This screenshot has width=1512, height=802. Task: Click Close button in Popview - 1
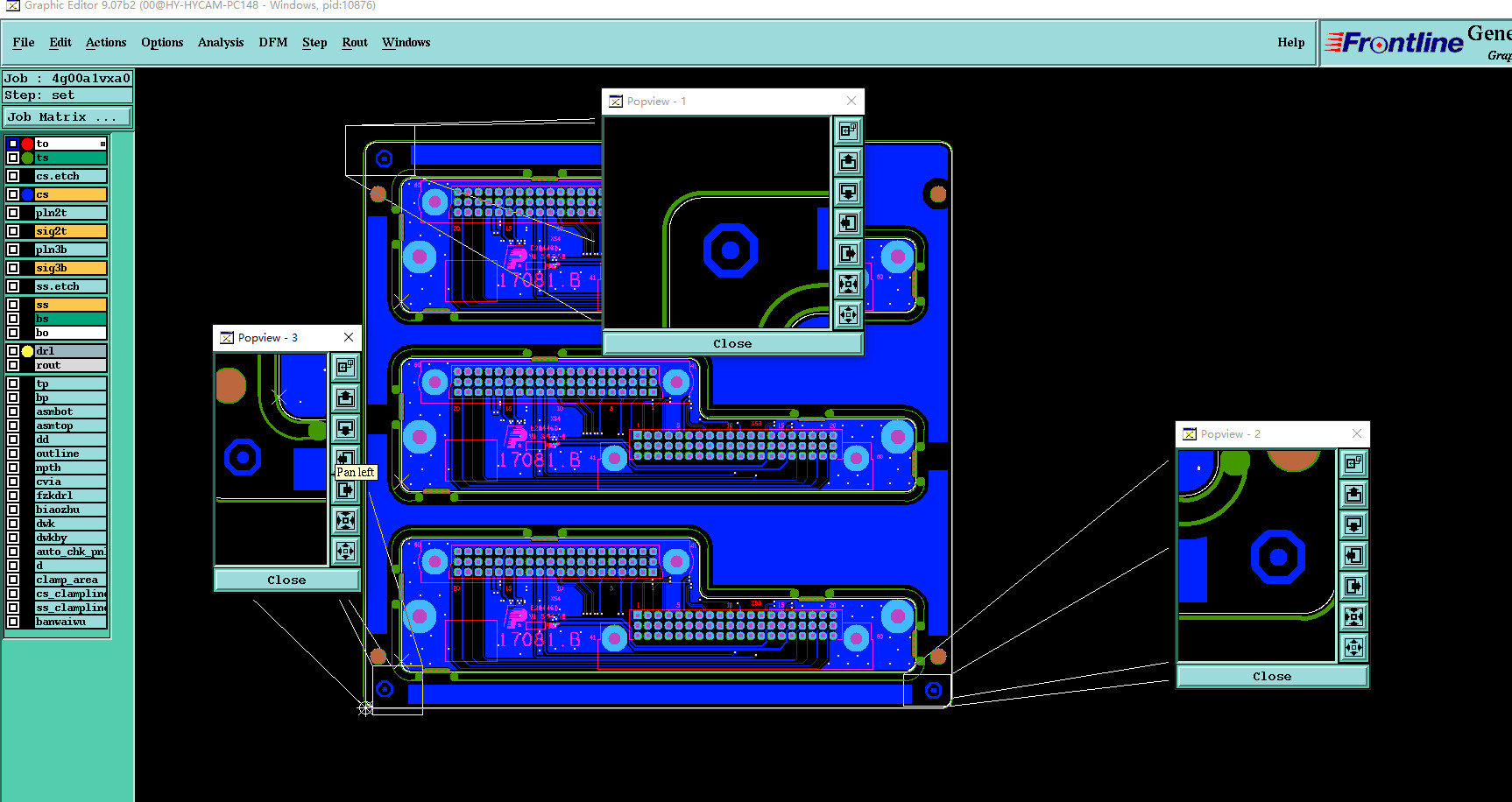tap(732, 343)
